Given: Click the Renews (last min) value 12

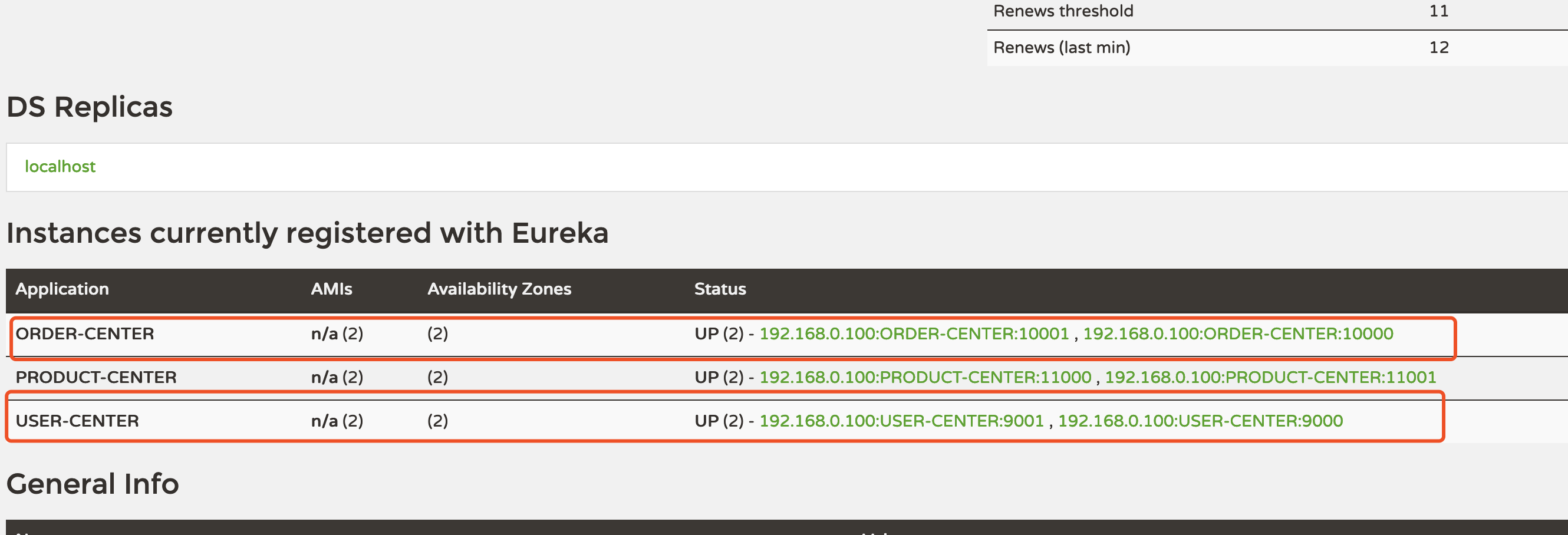Looking at the screenshot, I should coord(1438,48).
